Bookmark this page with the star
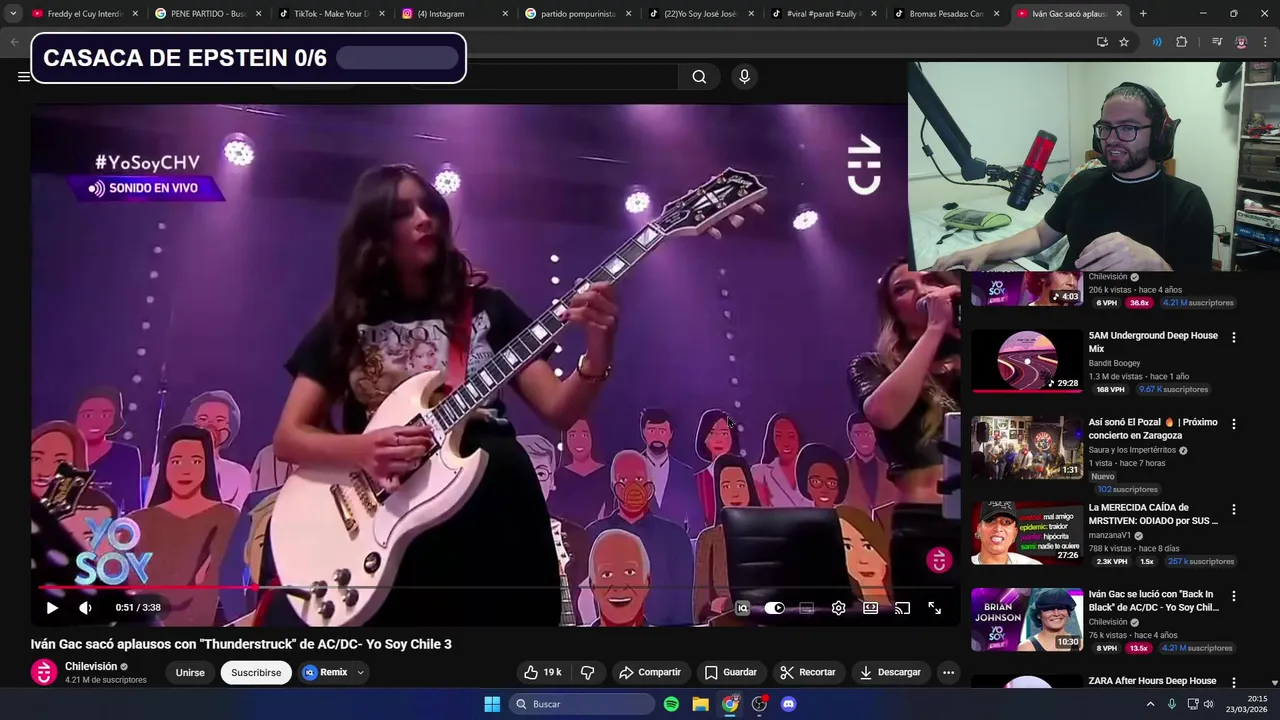Viewport: 1280px width, 720px height. point(1124,42)
